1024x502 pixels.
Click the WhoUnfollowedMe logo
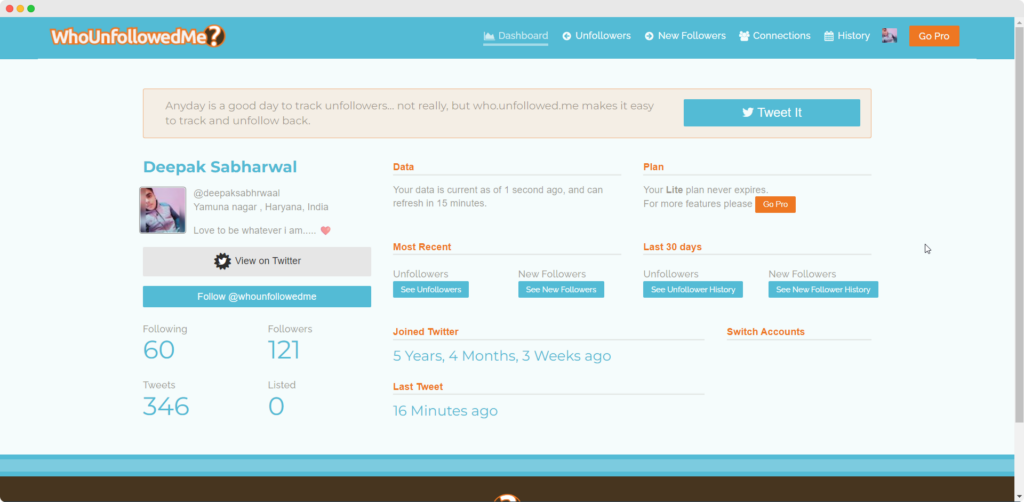pos(138,37)
